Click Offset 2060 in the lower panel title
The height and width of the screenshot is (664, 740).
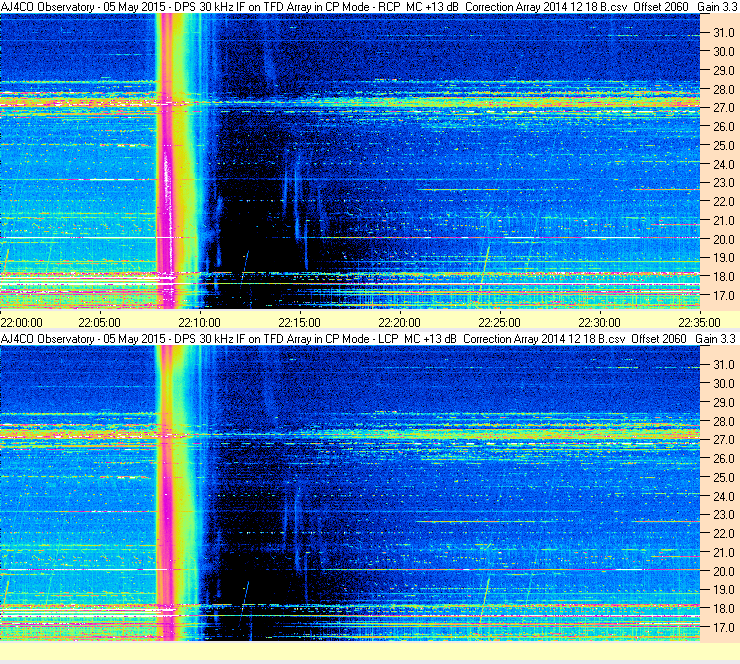(659, 339)
